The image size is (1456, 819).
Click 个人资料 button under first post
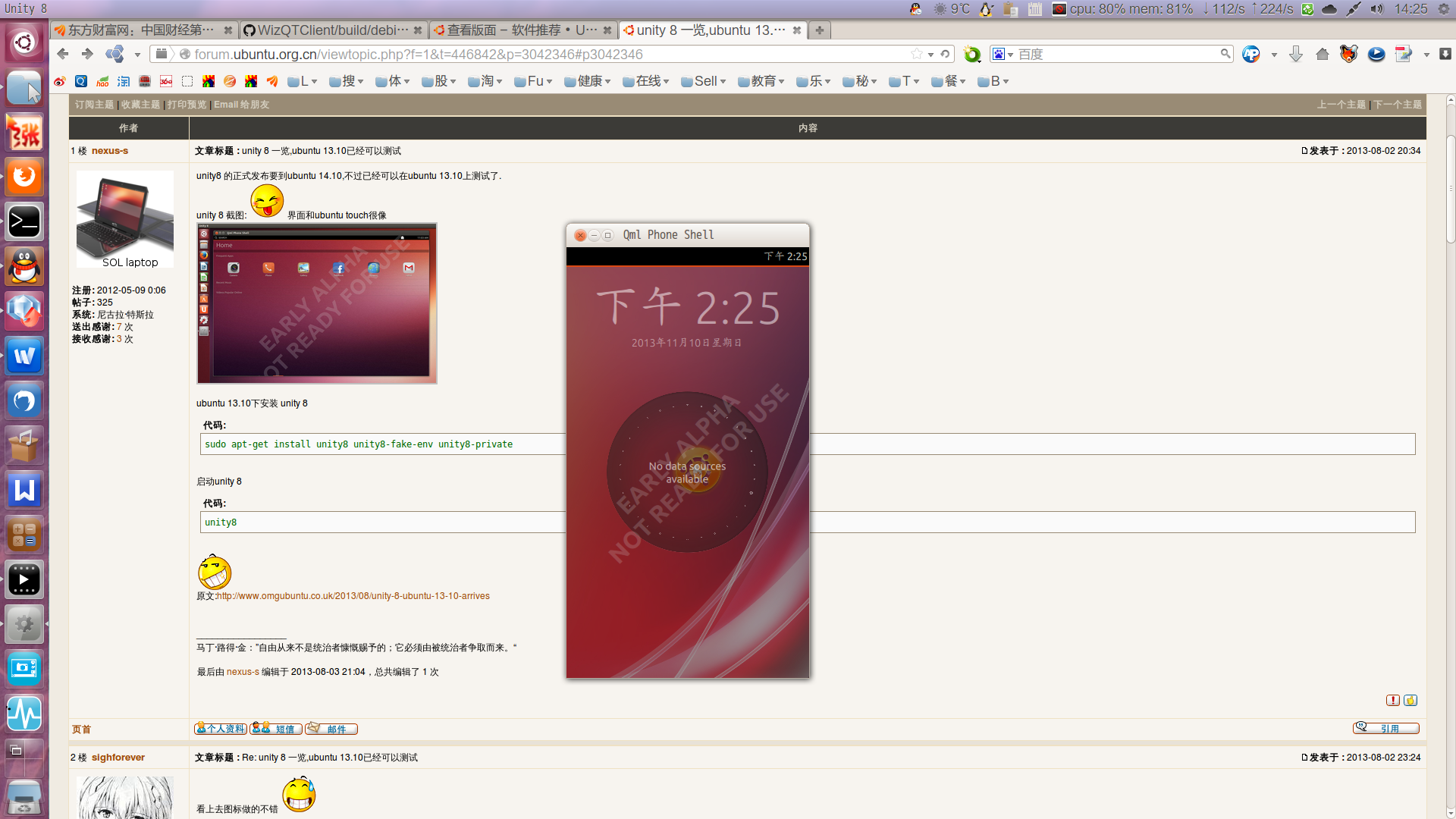click(x=221, y=729)
